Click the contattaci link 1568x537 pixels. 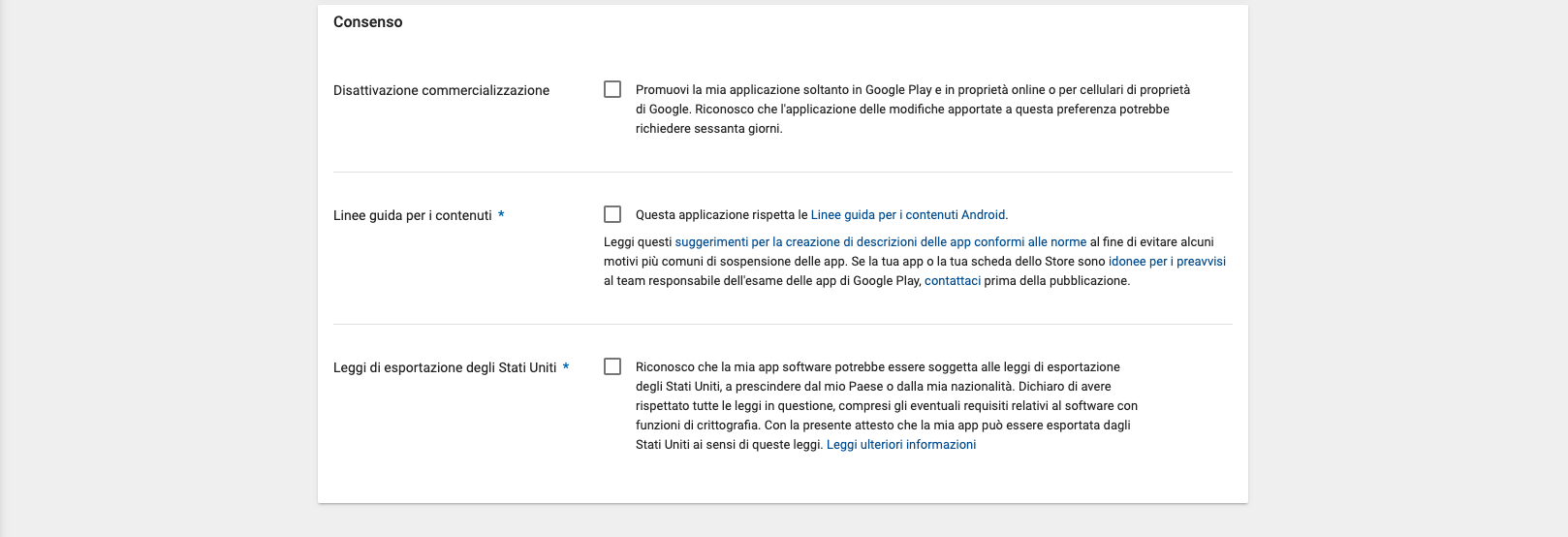(x=953, y=281)
